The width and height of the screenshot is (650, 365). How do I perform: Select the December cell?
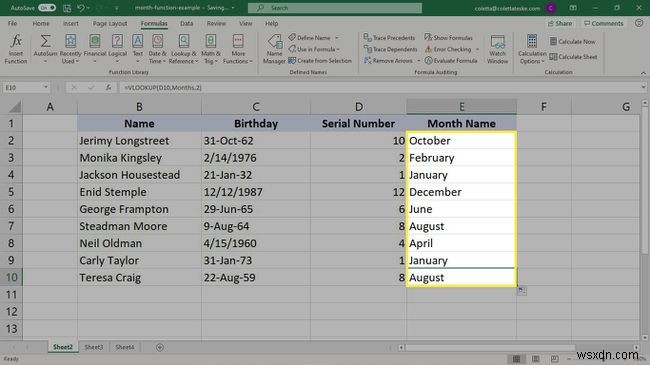(x=461, y=192)
